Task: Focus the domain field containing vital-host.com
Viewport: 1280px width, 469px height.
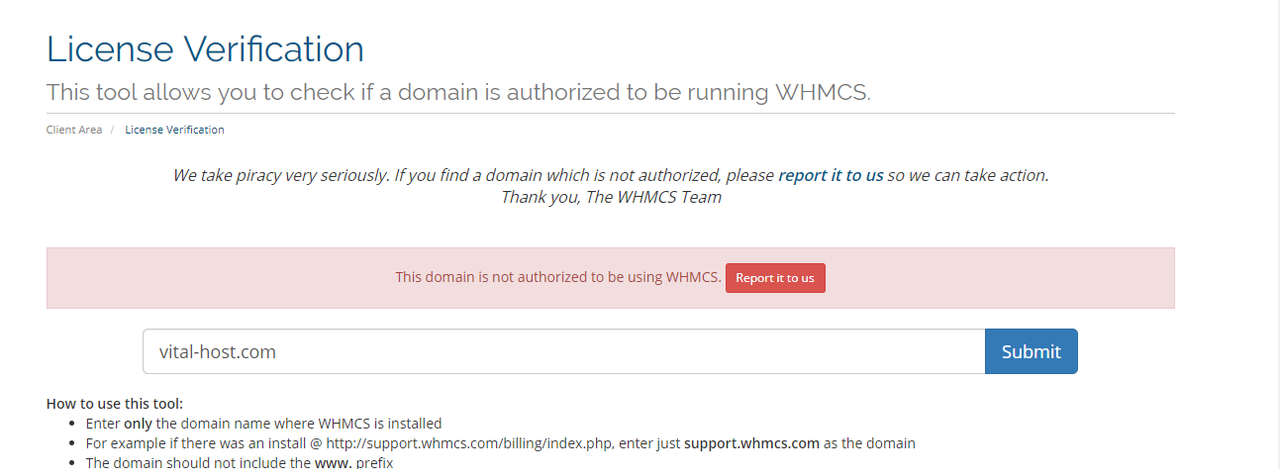Action: click(x=564, y=351)
